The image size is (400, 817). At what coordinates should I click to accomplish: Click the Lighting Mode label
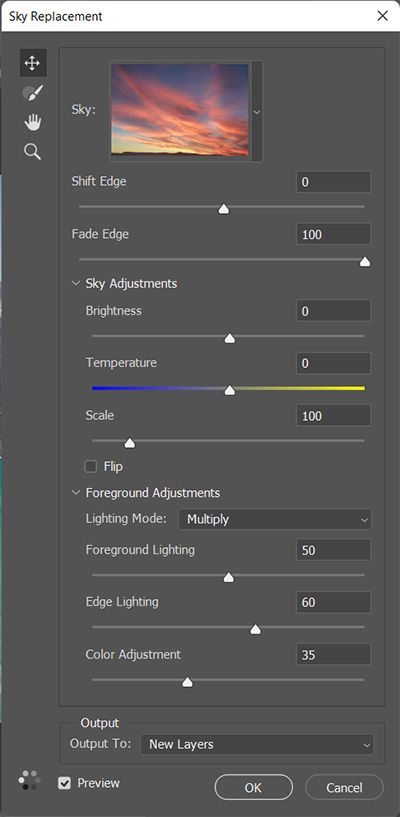[126, 519]
